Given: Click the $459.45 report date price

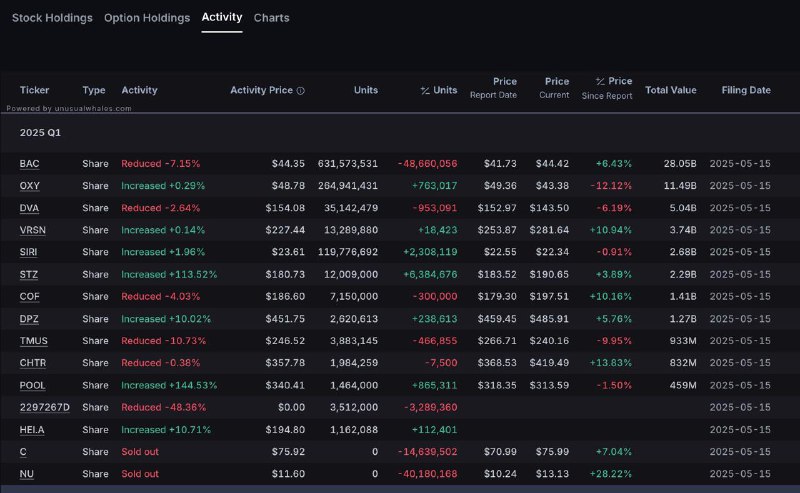Looking at the screenshot, I should click(x=497, y=319).
